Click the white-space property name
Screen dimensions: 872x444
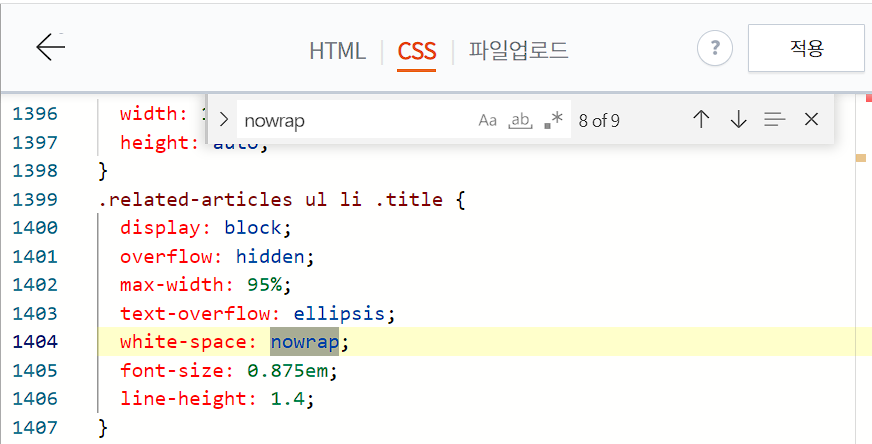coord(183,342)
